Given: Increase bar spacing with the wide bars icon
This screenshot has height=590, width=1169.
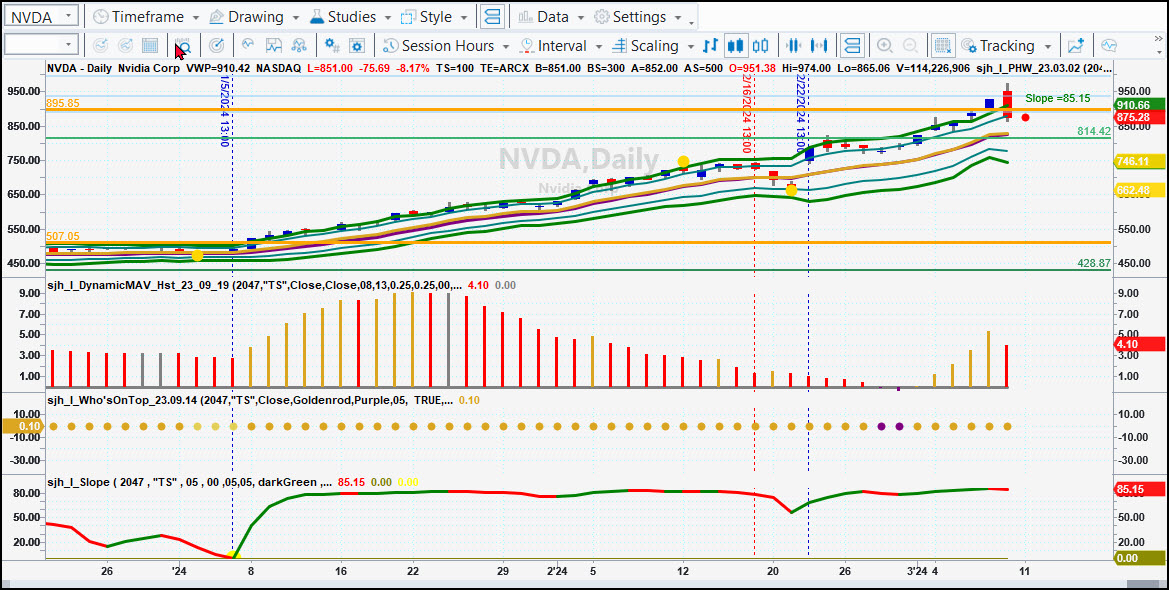Looking at the screenshot, I should (x=819, y=45).
